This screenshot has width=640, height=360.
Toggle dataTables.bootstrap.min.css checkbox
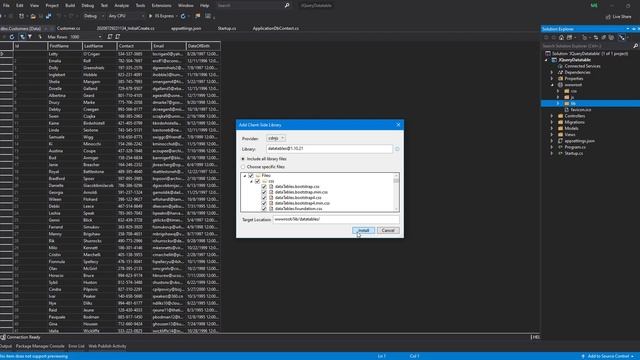click(264, 192)
